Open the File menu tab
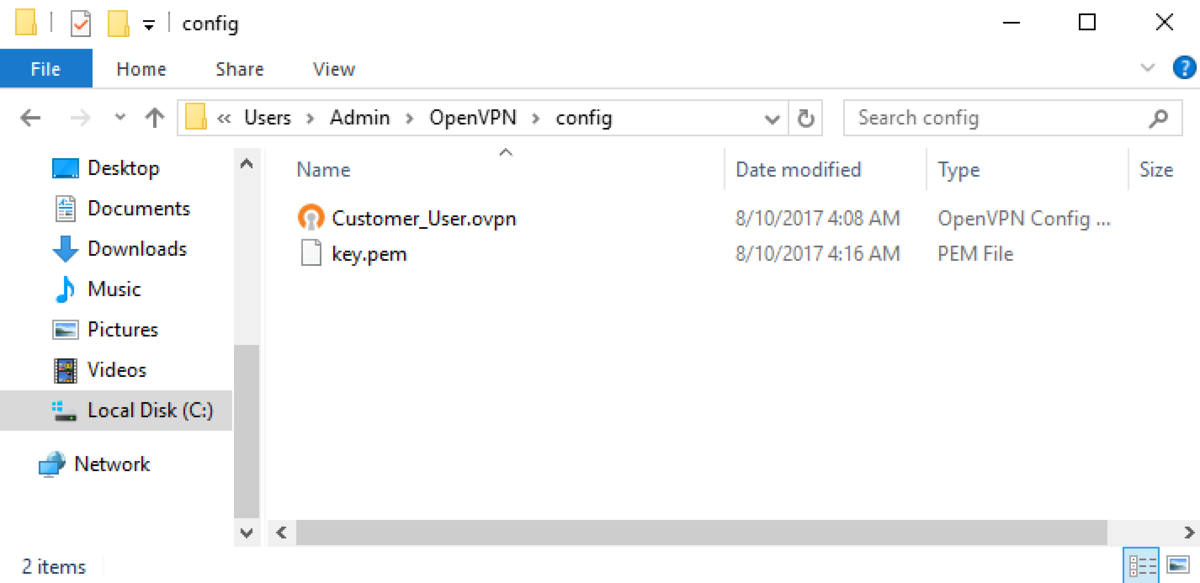Viewport: 1200px width, 583px height. (46, 69)
